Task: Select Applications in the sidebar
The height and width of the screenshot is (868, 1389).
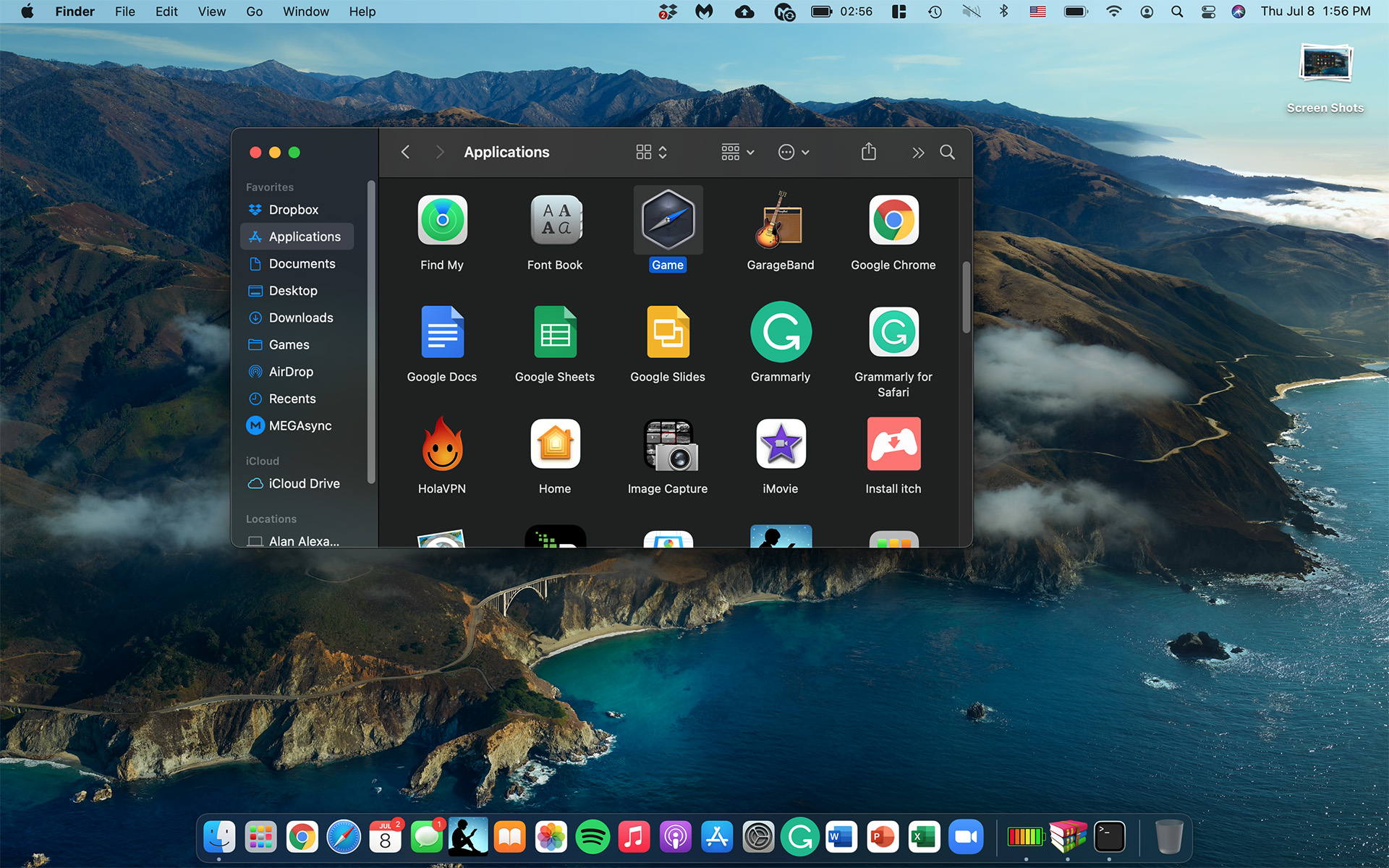Action: point(297,237)
